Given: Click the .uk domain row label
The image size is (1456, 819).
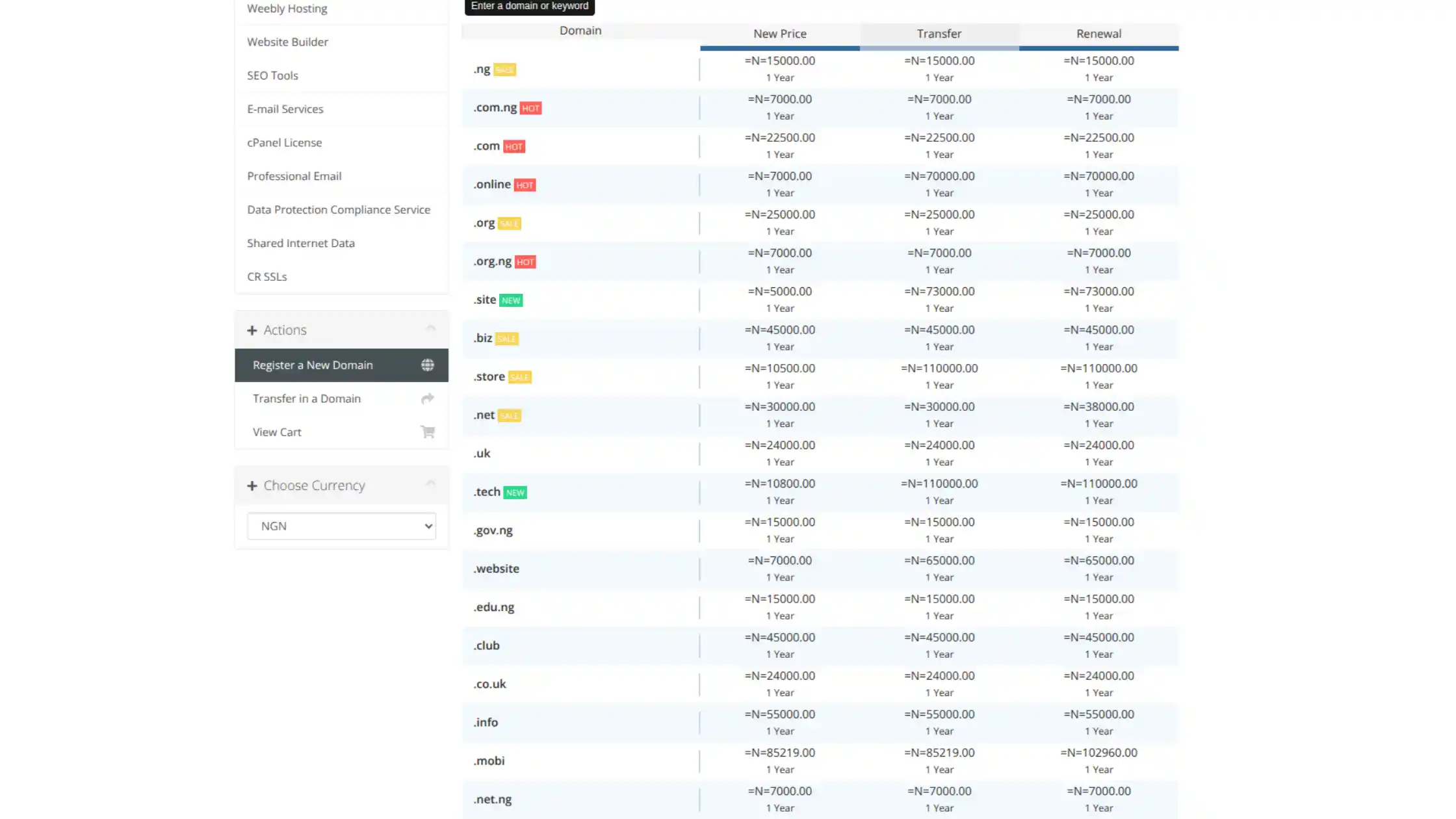Looking at the screenshot, I should coord(482,454).
